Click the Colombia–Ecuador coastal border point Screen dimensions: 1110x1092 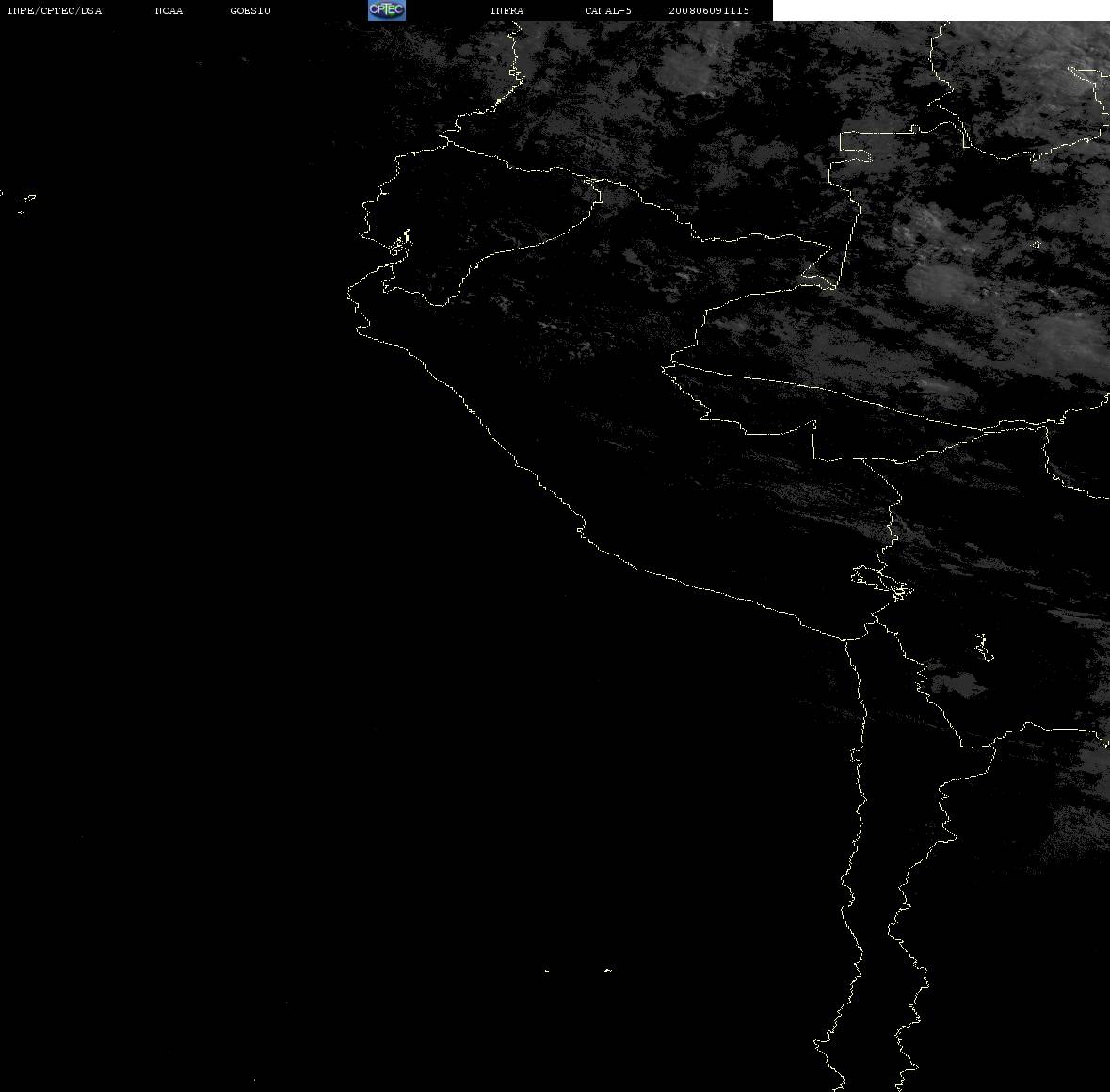coord(446,141)
